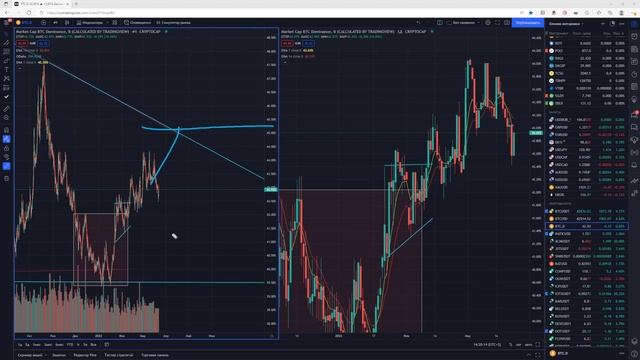
Task: Click the watchlist add symbol plus icon
Action: (x=603, y=24)
